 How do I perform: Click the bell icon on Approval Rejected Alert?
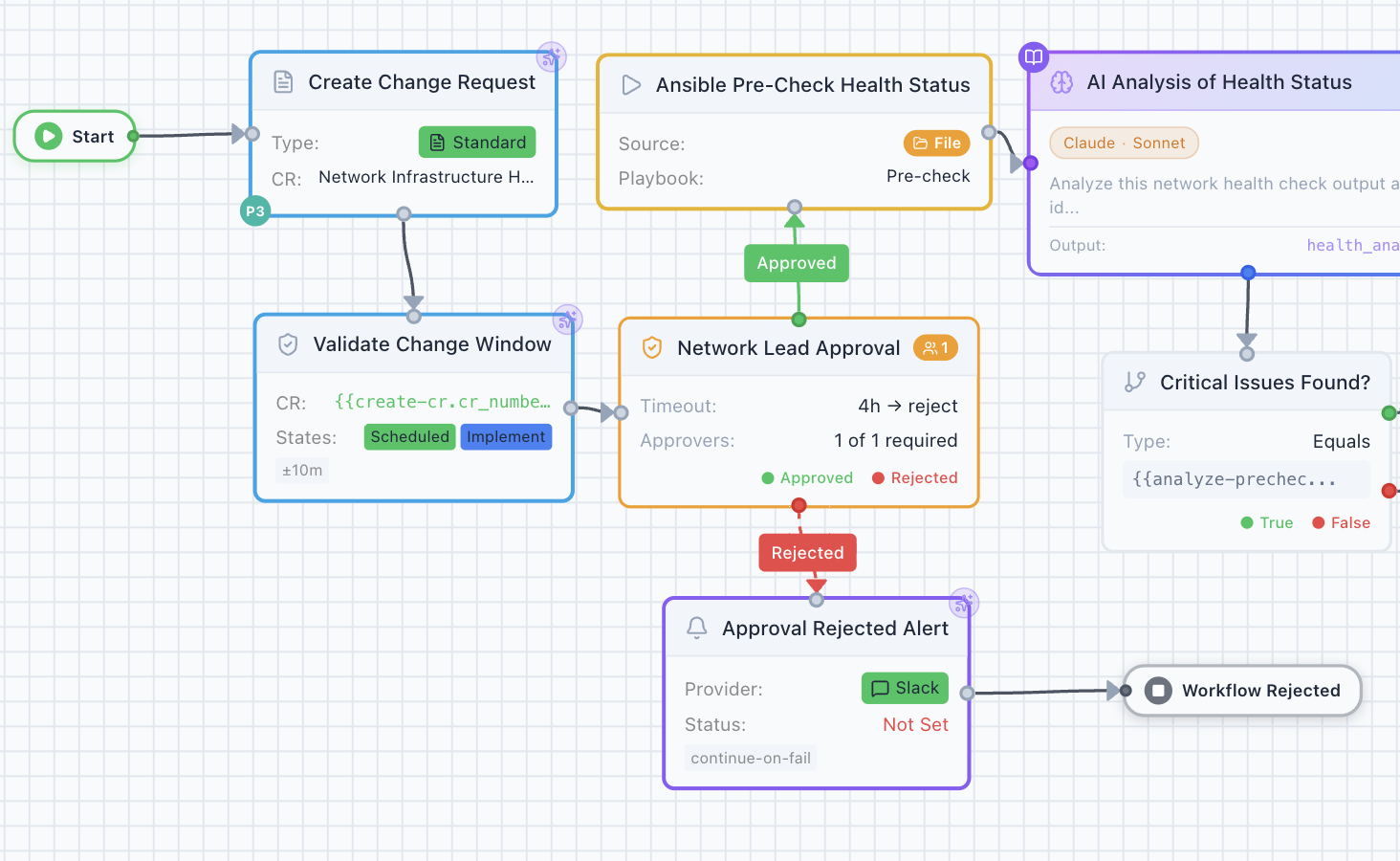pyautogui.click(x=697, y=628)
